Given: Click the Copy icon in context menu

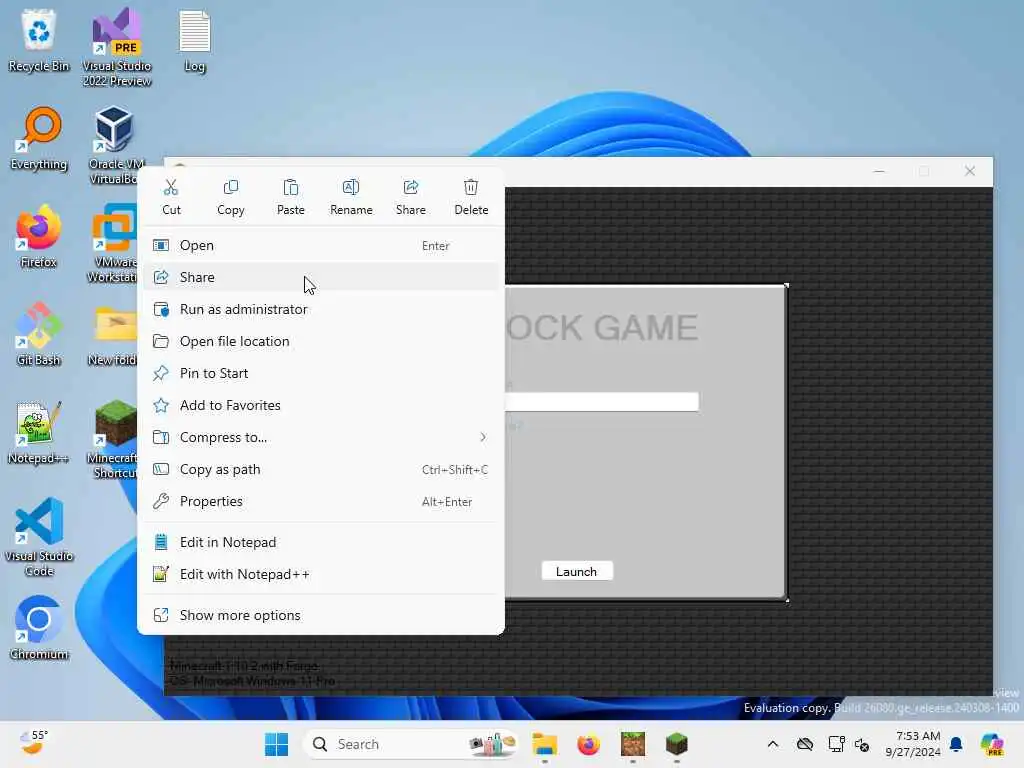Looking at the screenshot, I should click(x=231, y=188).
